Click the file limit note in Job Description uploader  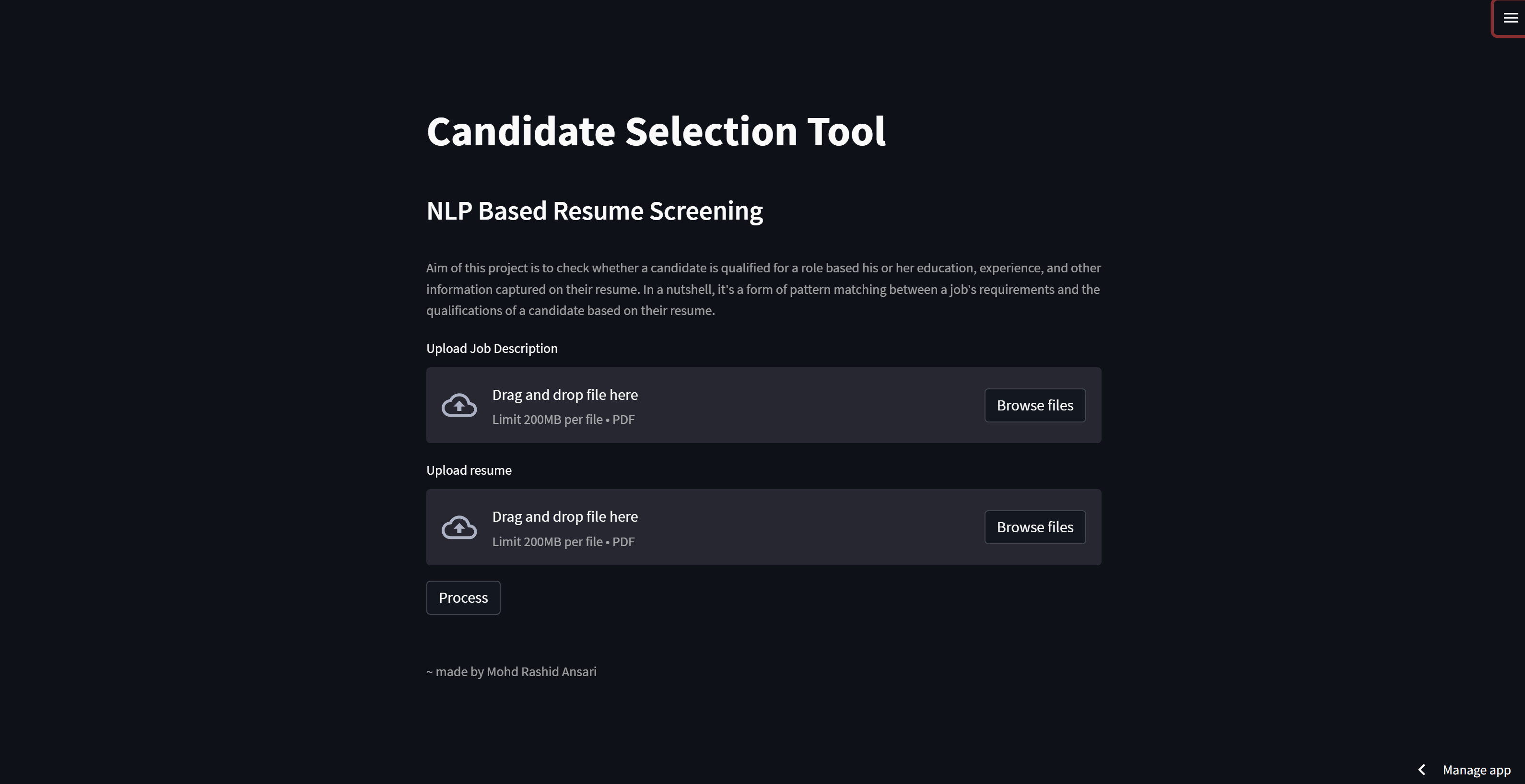pyautogui.click(x=563, y=419)
